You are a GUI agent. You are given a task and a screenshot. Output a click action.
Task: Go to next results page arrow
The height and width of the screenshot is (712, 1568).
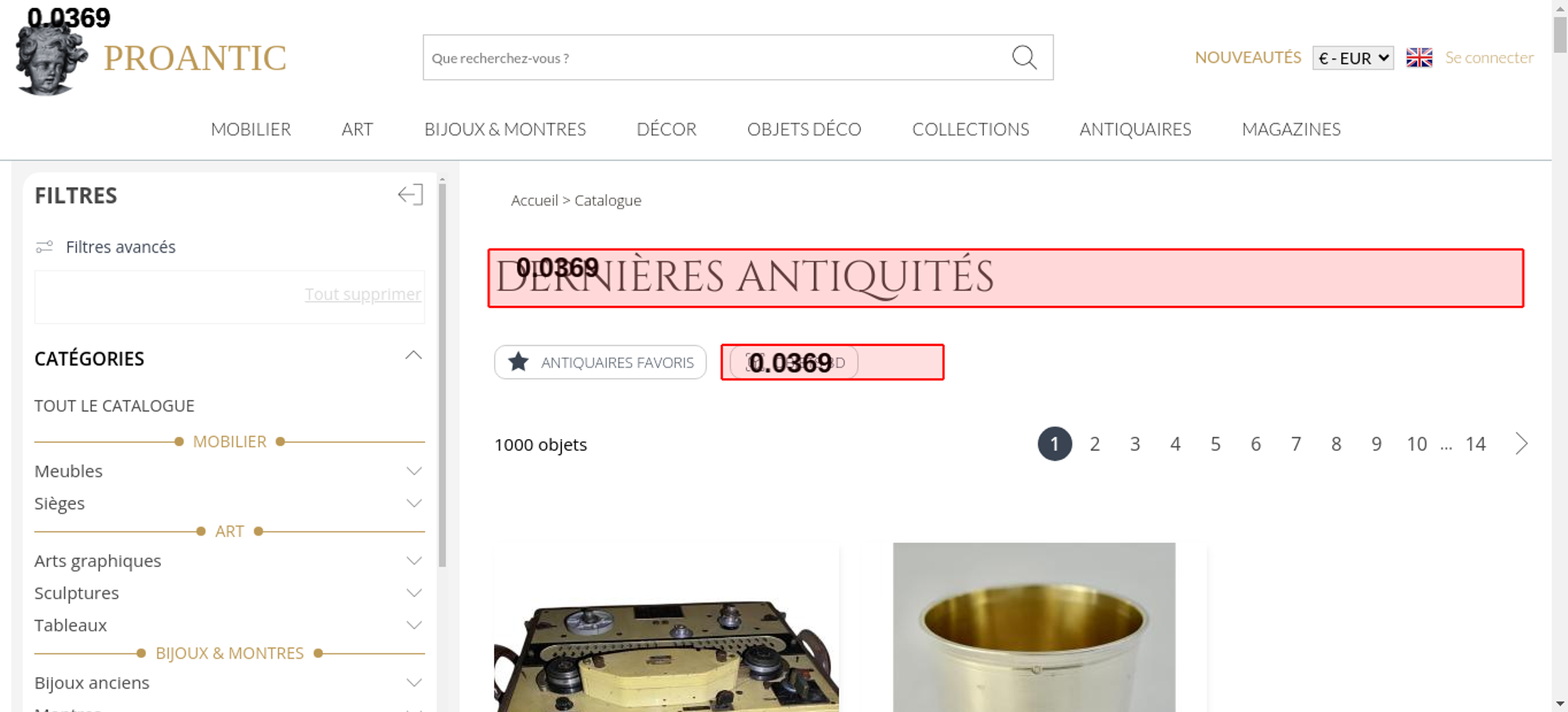[1521, 444]
